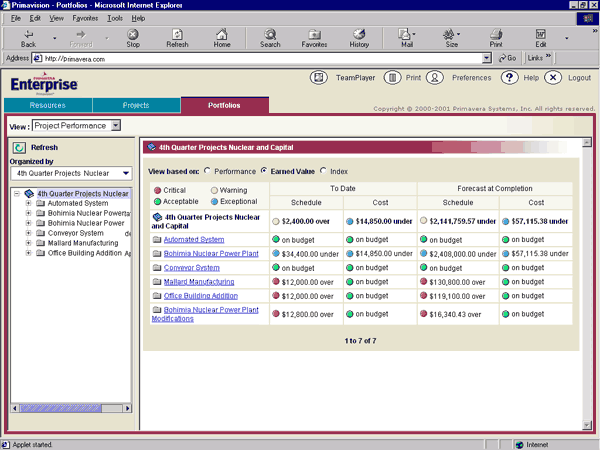Click the browser Print toolbar icon
The width and height of the screenshot is (600, 450).
pyautogui.click(x=496, y=34)
